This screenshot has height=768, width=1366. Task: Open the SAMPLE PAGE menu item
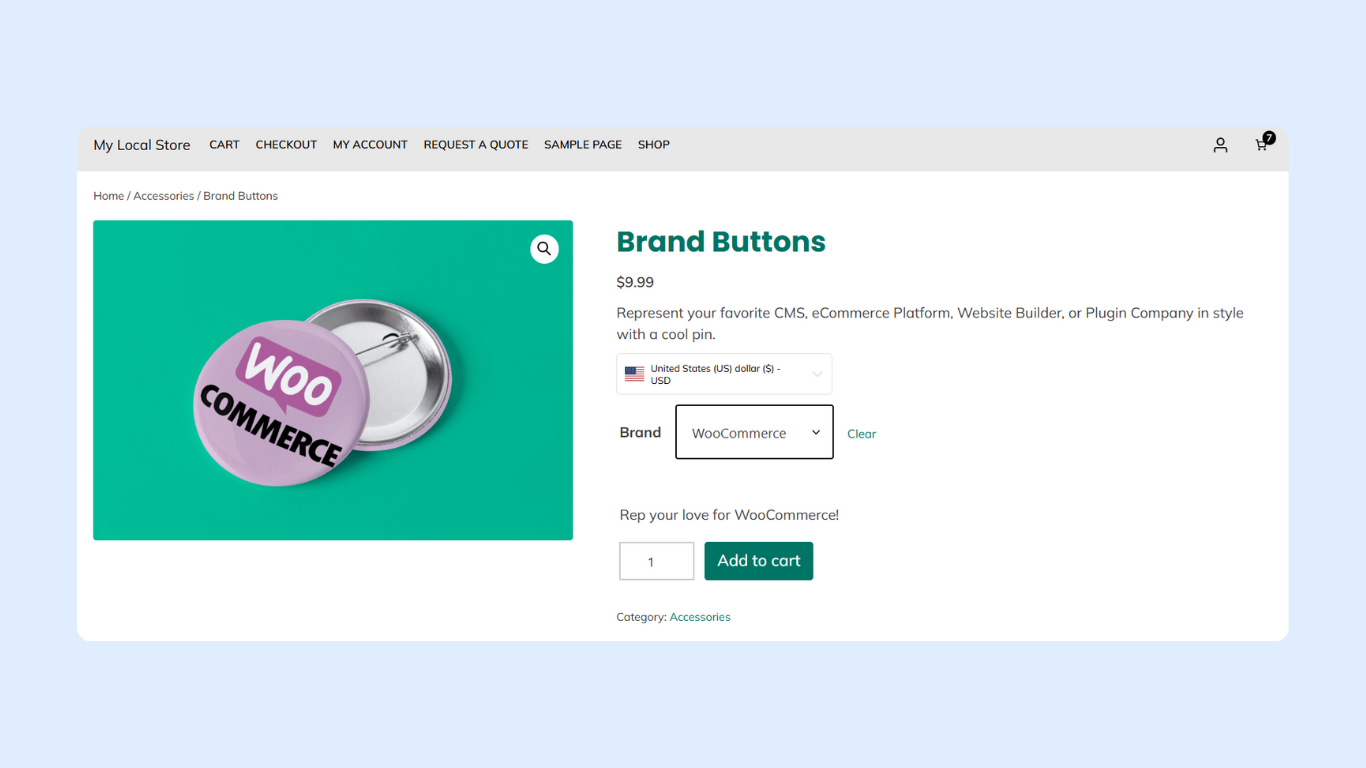pyautogui.click(x=582, y=145)
